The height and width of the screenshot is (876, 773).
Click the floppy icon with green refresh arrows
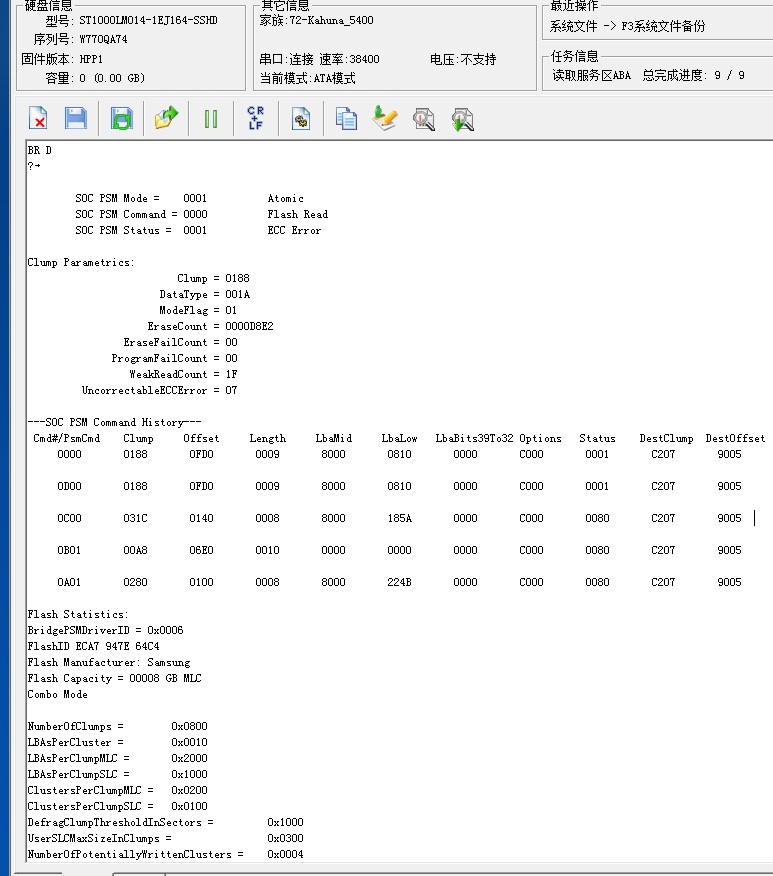pos(121,118)
